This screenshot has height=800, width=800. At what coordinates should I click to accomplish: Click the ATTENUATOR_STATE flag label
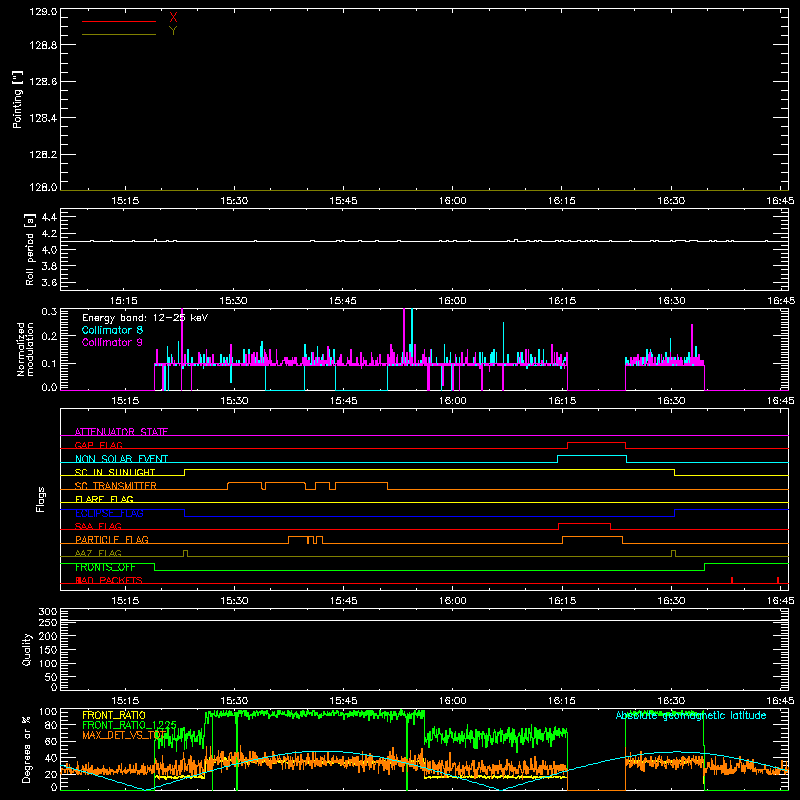pos(121,432)
